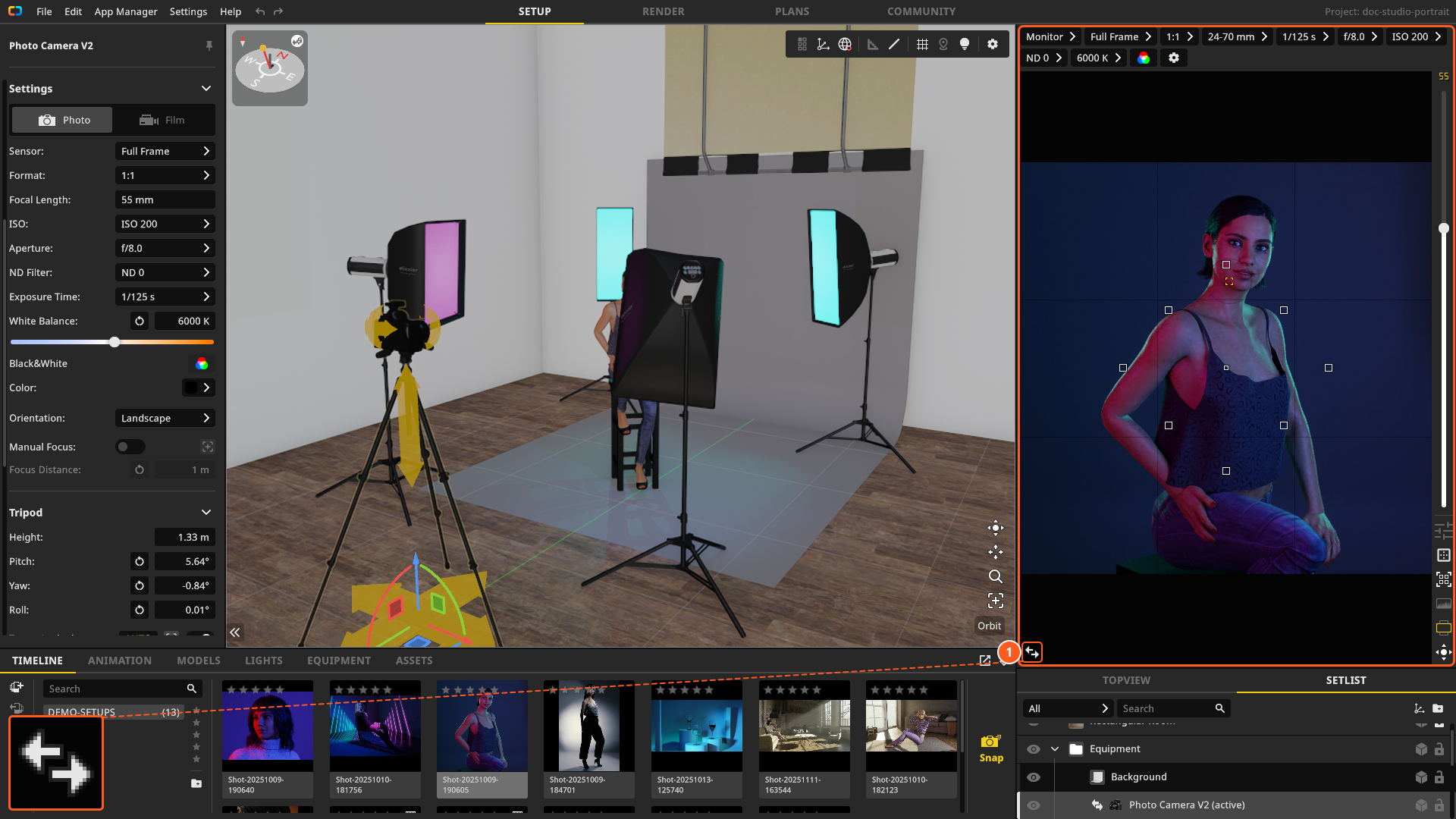Viewport: 1456px width, 819px height.
Task: Open viewport settings gear icon
Action: click(993, 44)
